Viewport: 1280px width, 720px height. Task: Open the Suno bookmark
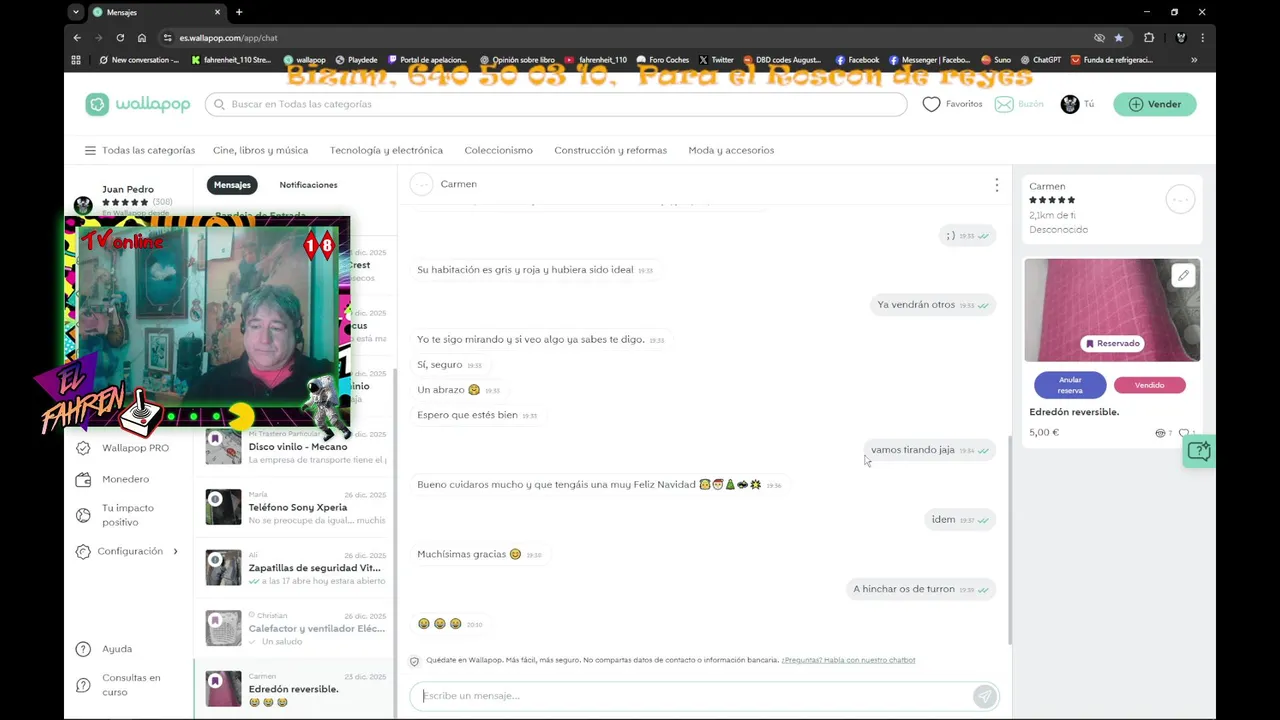tap(996, 60)
